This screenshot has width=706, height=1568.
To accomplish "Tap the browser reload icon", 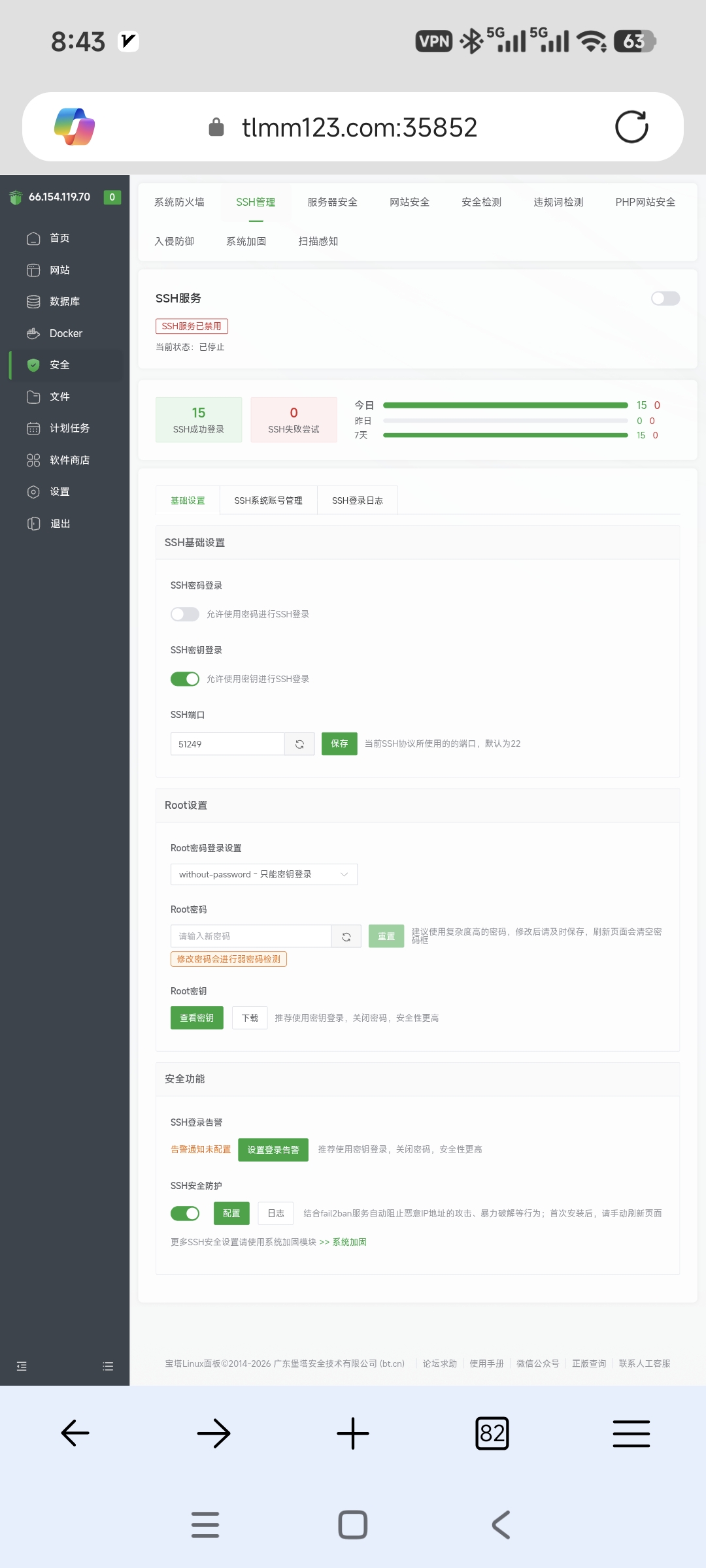I will pyautogui.click(x=631, y=127).
